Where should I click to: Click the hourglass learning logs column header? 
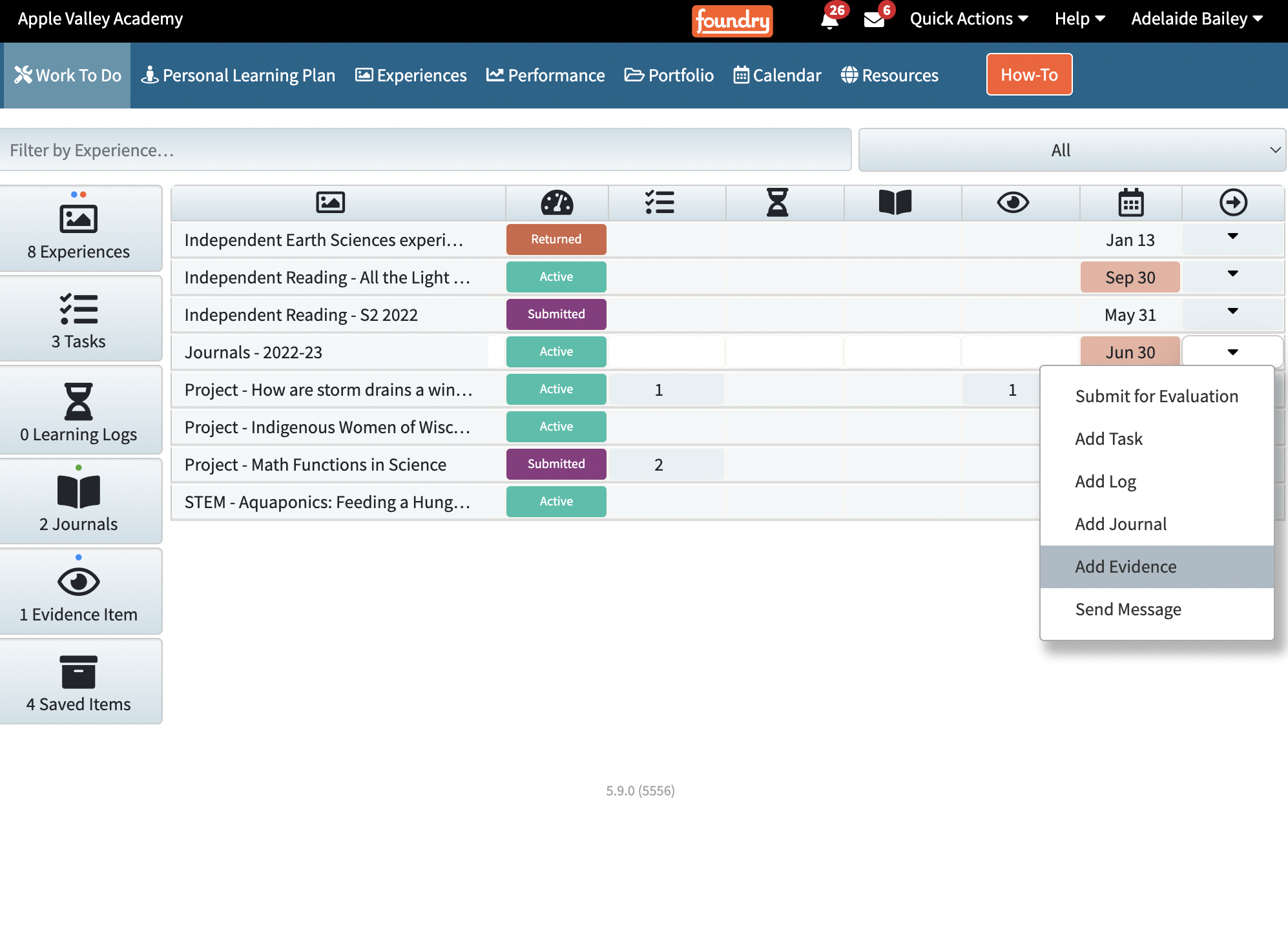point(777,203)
